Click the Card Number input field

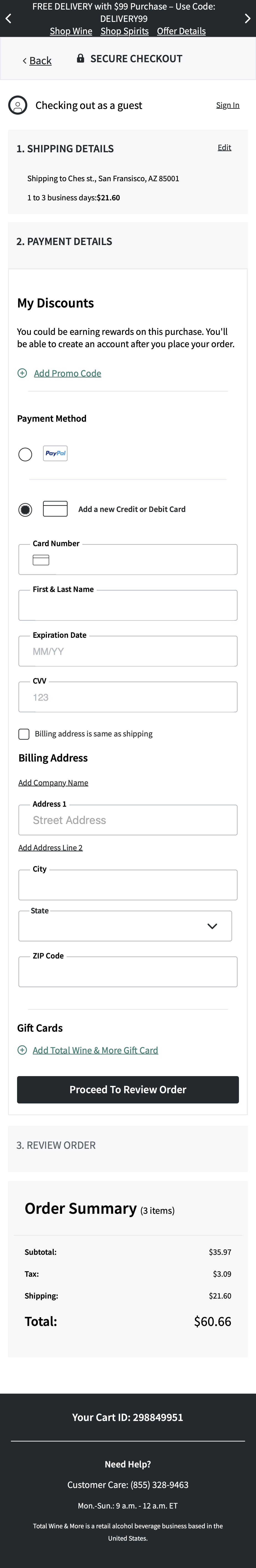[128, 559]
